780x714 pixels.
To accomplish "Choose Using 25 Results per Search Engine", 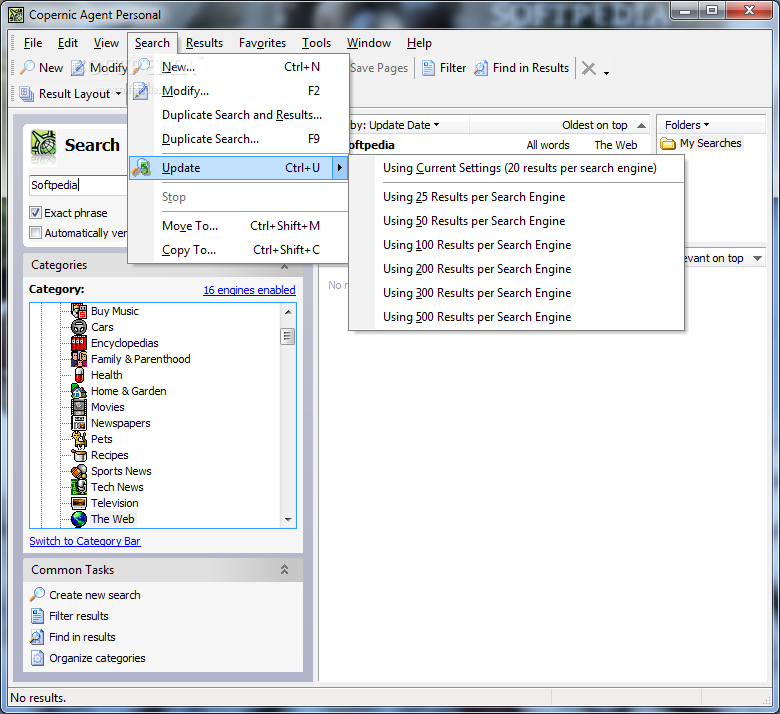I will [516, 197].
